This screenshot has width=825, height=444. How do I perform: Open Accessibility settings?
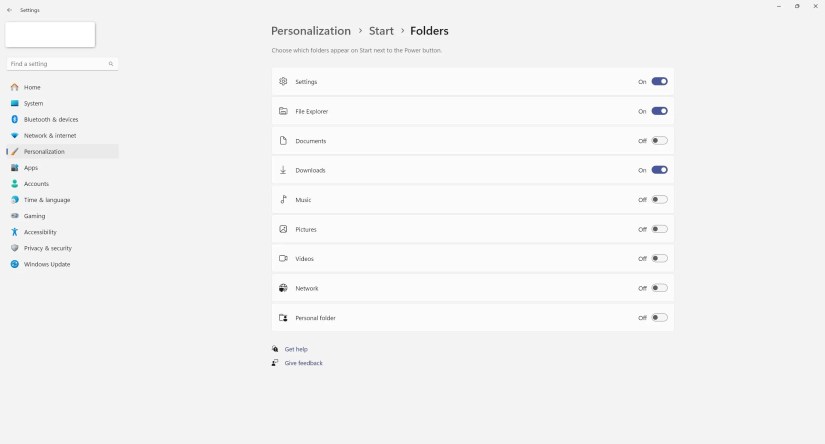tap(40, 232)
